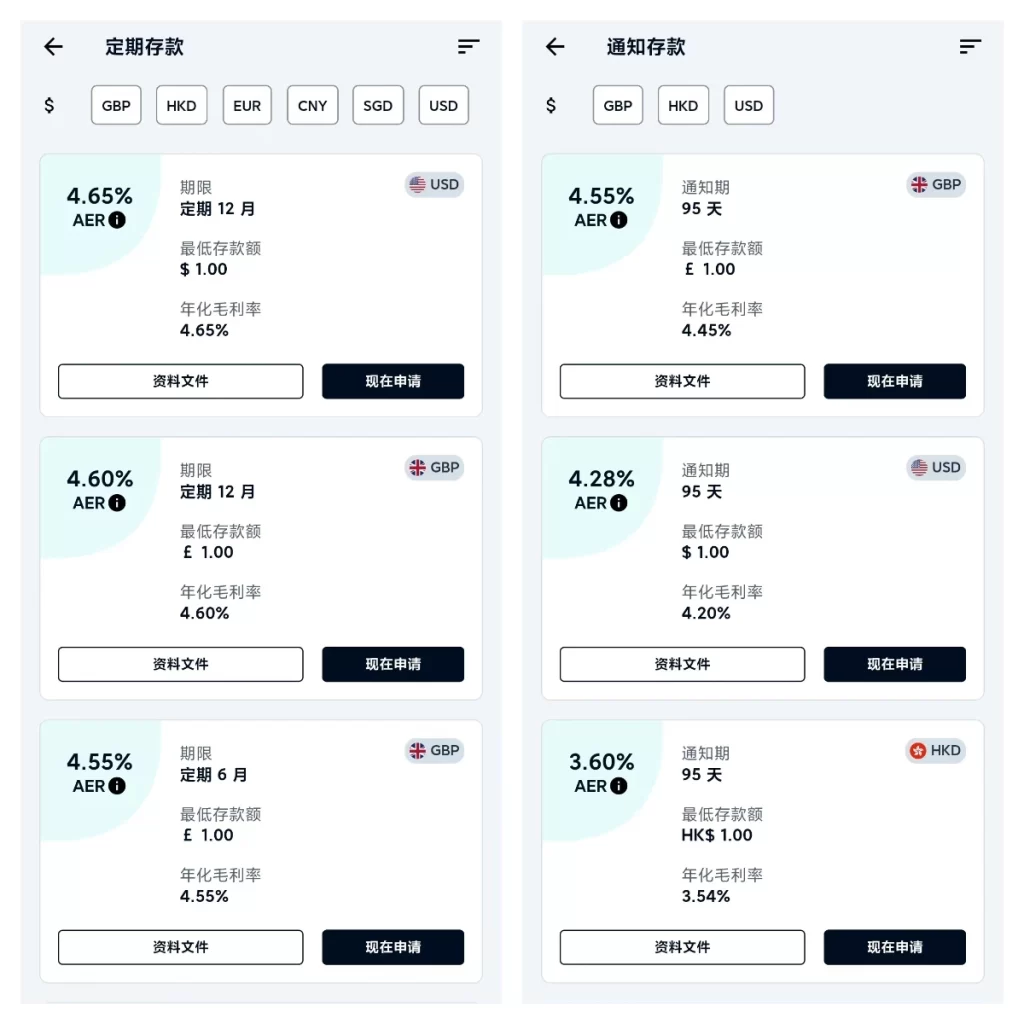Go back from the 通知存款 screen

(555, 47)
